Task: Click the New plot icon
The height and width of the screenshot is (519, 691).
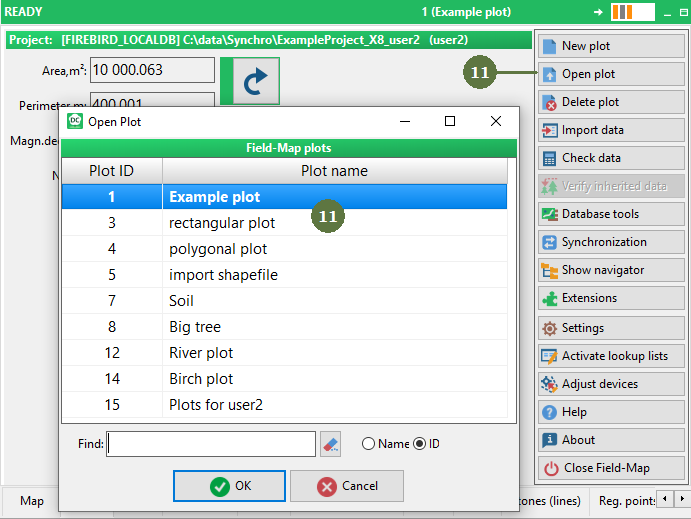Action: pos(550,46)
